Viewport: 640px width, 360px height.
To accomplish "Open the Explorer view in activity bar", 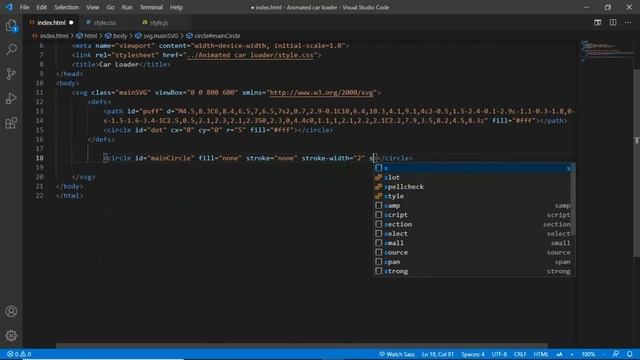I will [x=11, y=26].
